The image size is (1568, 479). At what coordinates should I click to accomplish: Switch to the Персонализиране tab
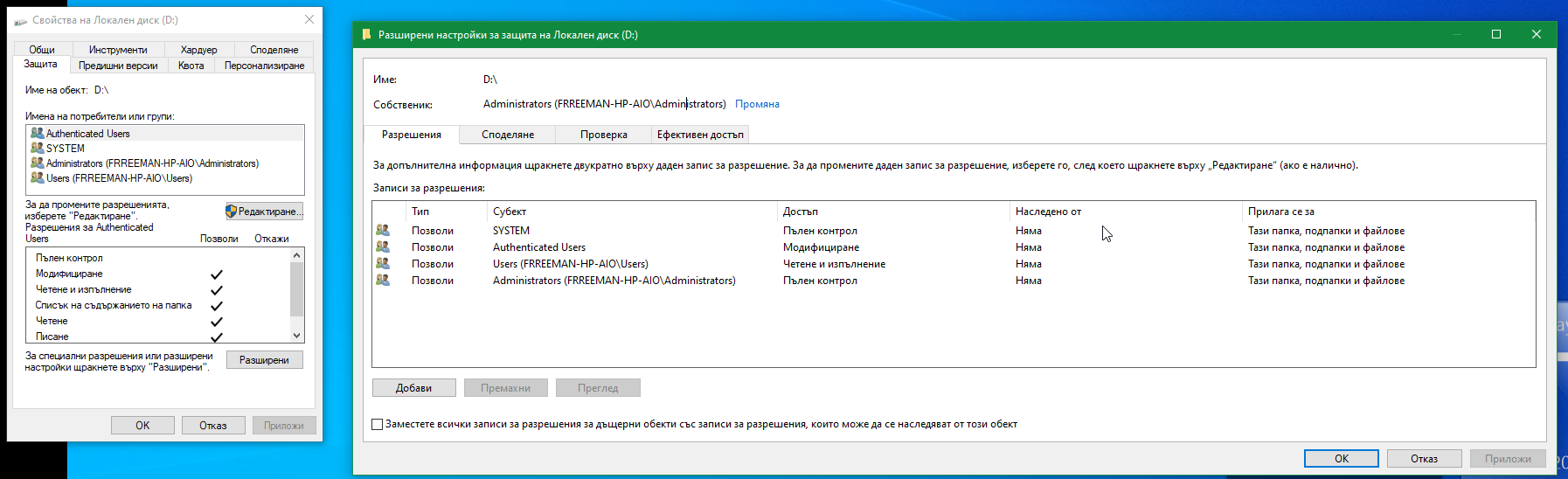coord(265,66)
